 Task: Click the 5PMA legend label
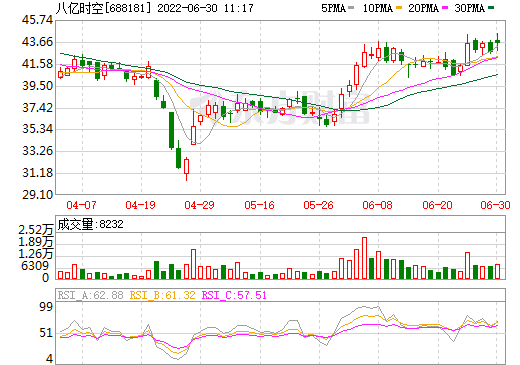pos(333,8)
